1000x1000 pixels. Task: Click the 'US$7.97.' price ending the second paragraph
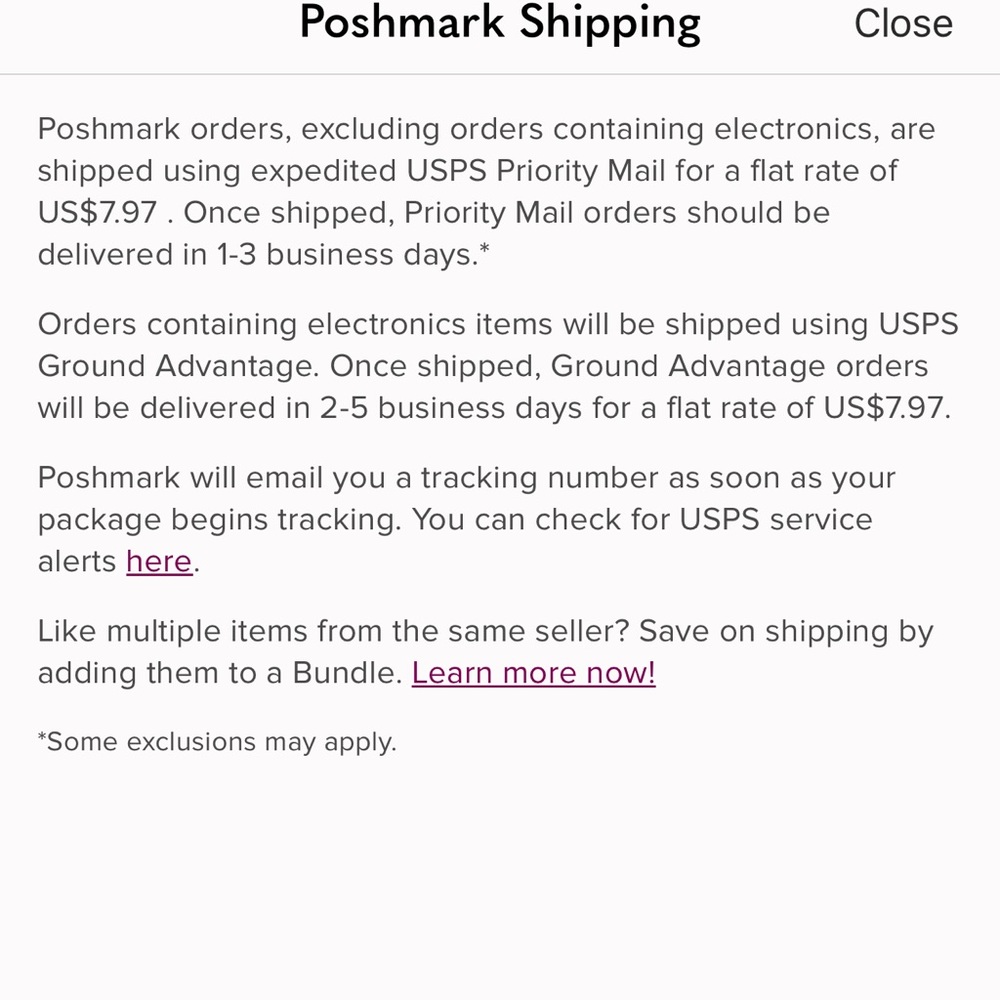pos(886,408)
